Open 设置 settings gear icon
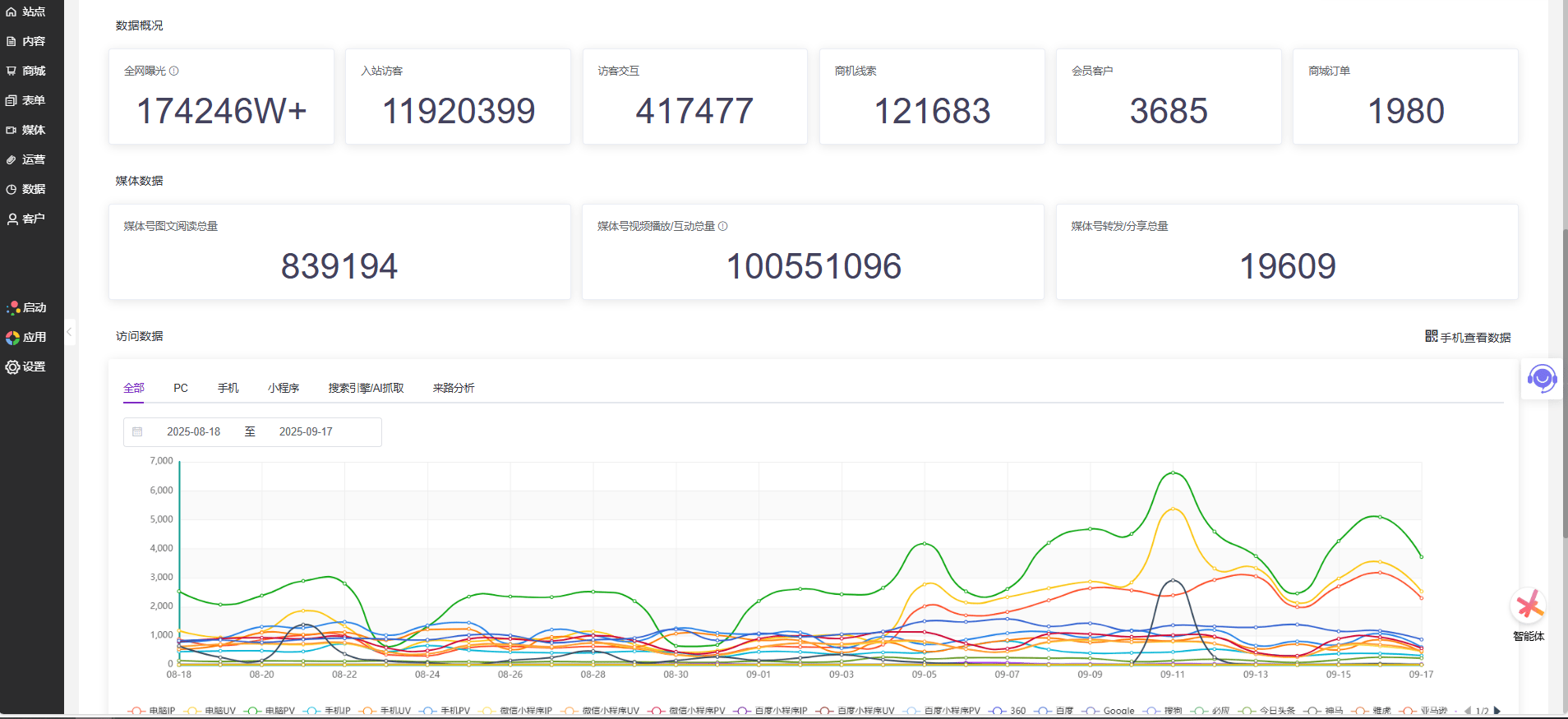Screen dimensions: 1568x719 (x=12, y=366)
